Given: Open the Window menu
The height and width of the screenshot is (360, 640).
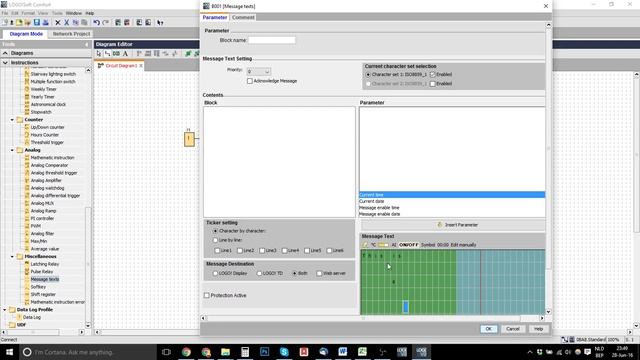Looking at the screenshot, I should 73,13.
